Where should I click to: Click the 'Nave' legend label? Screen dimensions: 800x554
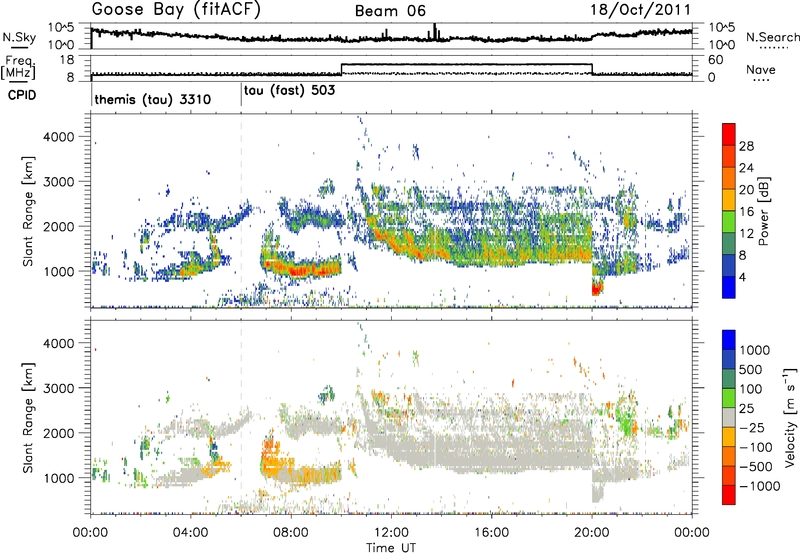pyautogui.click(x=760, y=69)
